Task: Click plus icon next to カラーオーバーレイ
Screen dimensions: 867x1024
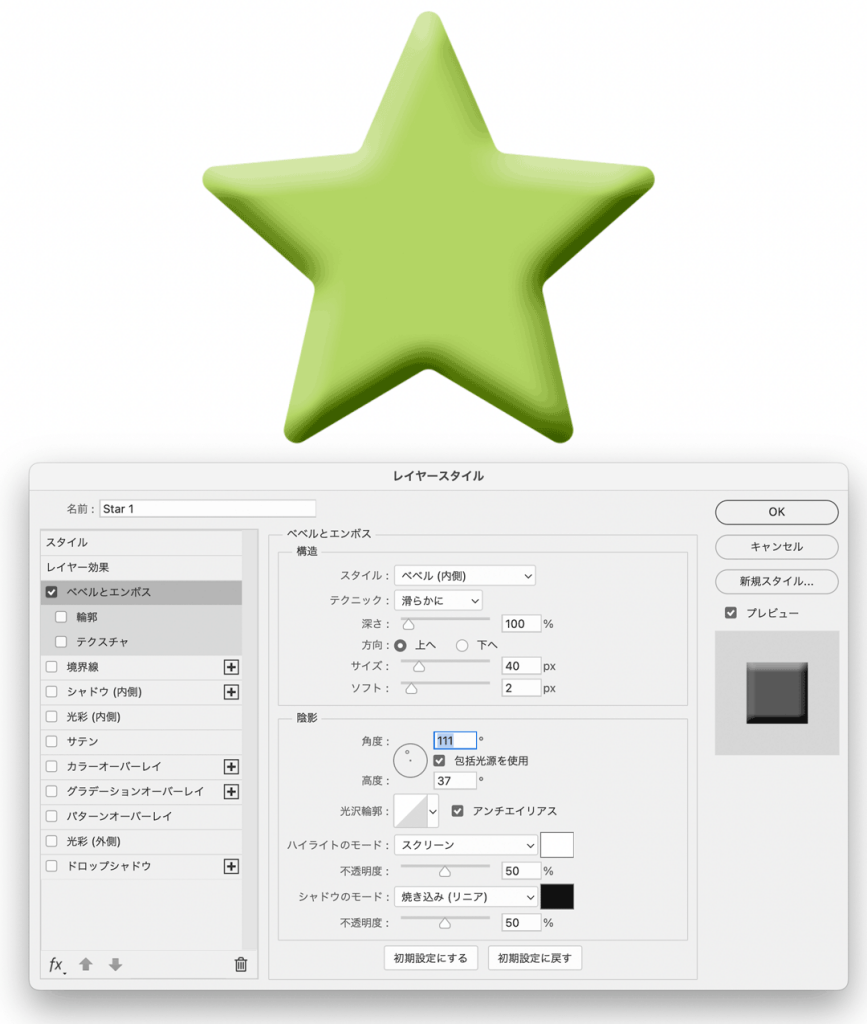Action: pyautogui.click(x=231, y=767)
